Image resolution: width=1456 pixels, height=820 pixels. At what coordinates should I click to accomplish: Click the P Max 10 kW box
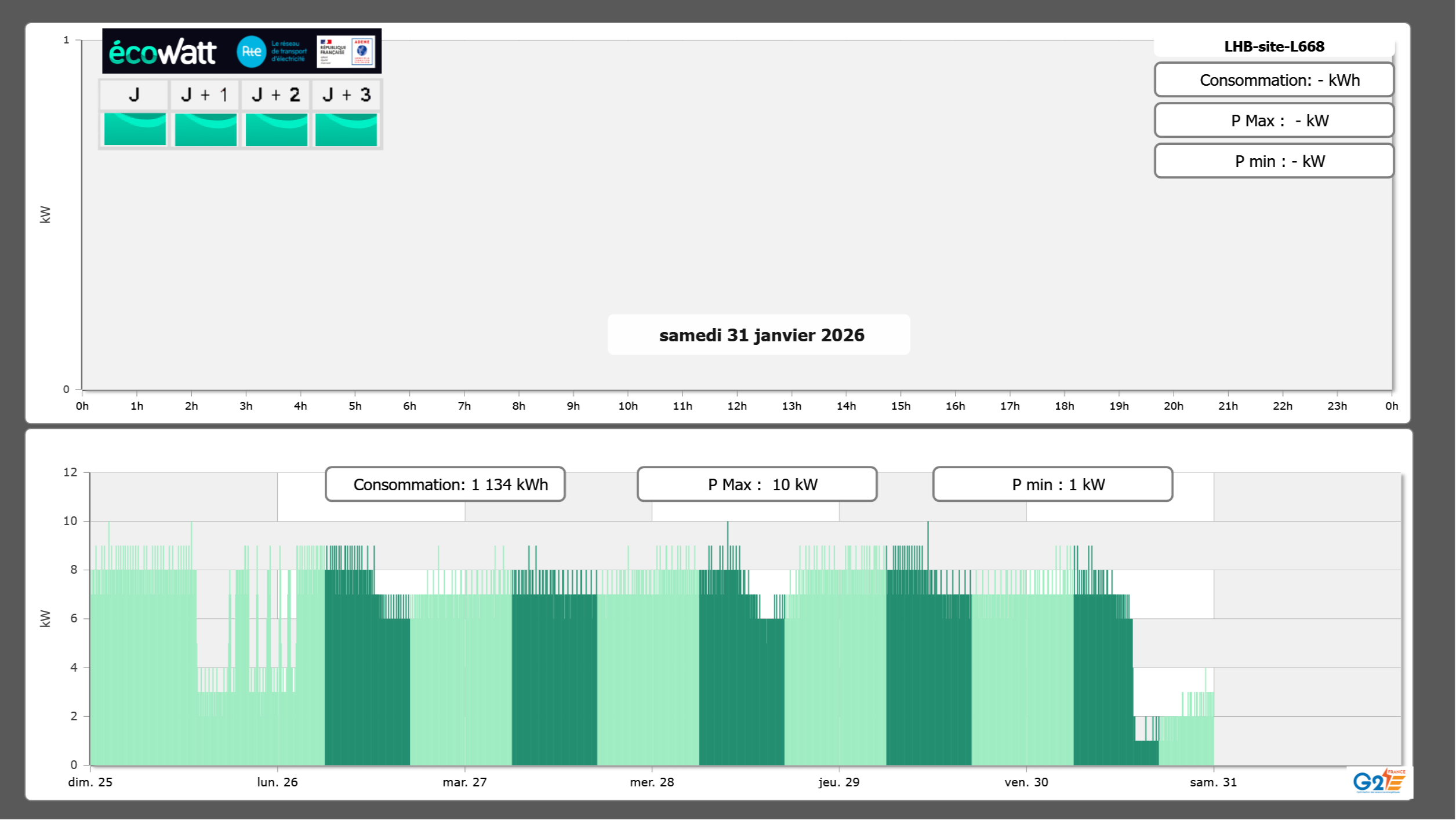click(x=757, y=484)
